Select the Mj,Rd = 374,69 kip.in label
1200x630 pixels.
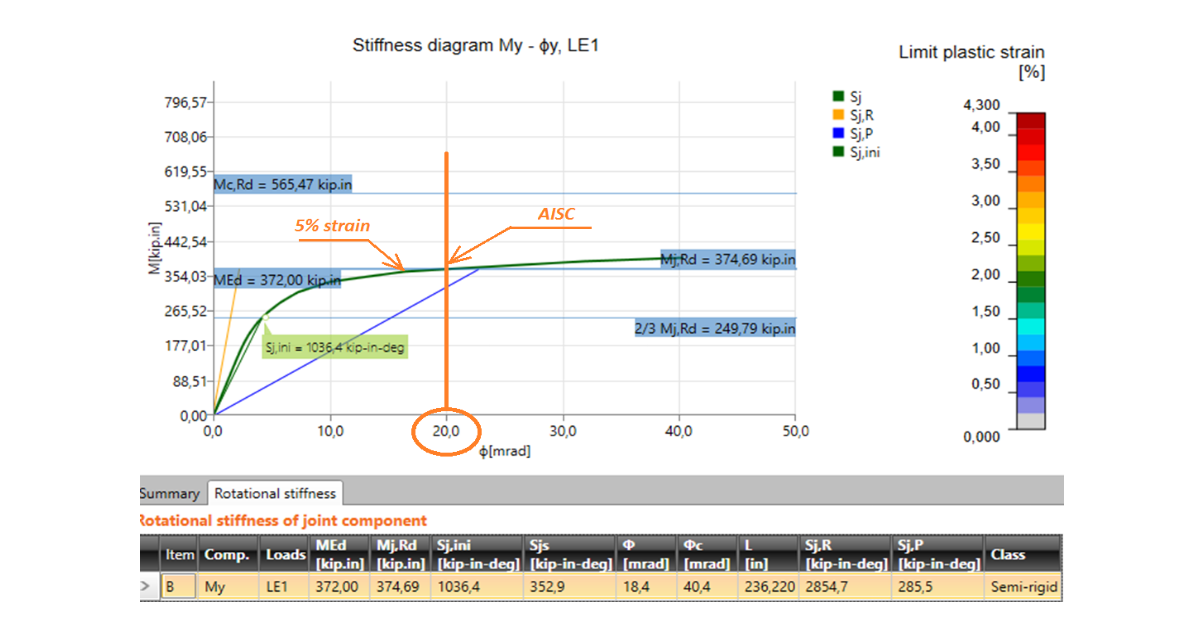(x=727, y=259)
